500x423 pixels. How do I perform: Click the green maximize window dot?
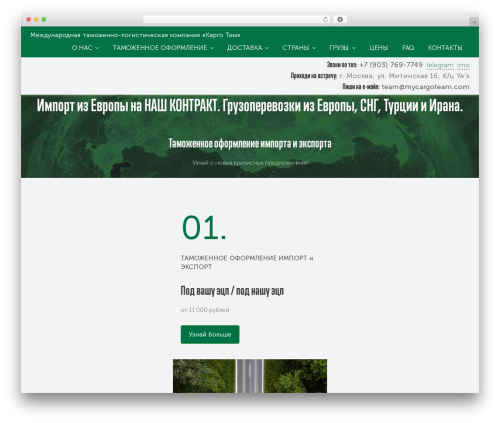point(44,20)
